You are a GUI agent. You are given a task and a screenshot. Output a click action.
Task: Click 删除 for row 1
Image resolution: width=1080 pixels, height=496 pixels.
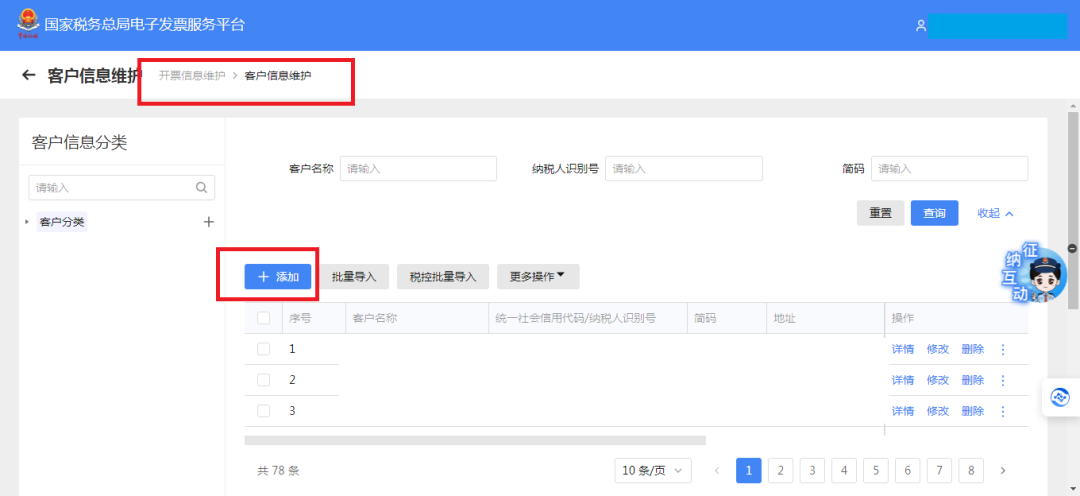(x=973, y=349)
